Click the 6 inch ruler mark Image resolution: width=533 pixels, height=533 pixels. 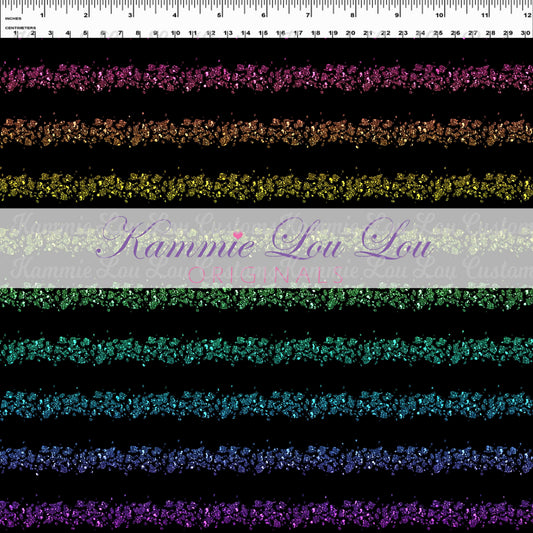point(263,15)
